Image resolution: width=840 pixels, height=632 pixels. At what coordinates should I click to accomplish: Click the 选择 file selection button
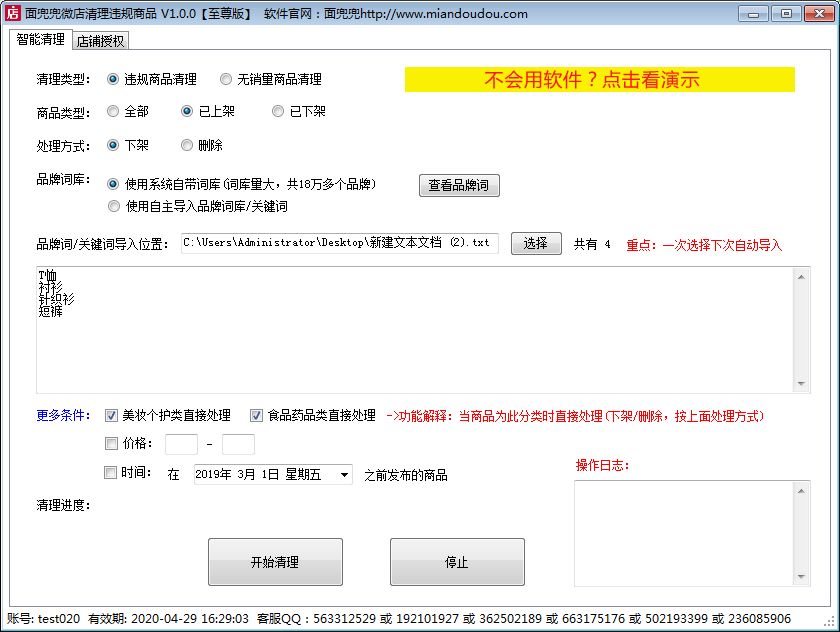[x=536, y=242]
